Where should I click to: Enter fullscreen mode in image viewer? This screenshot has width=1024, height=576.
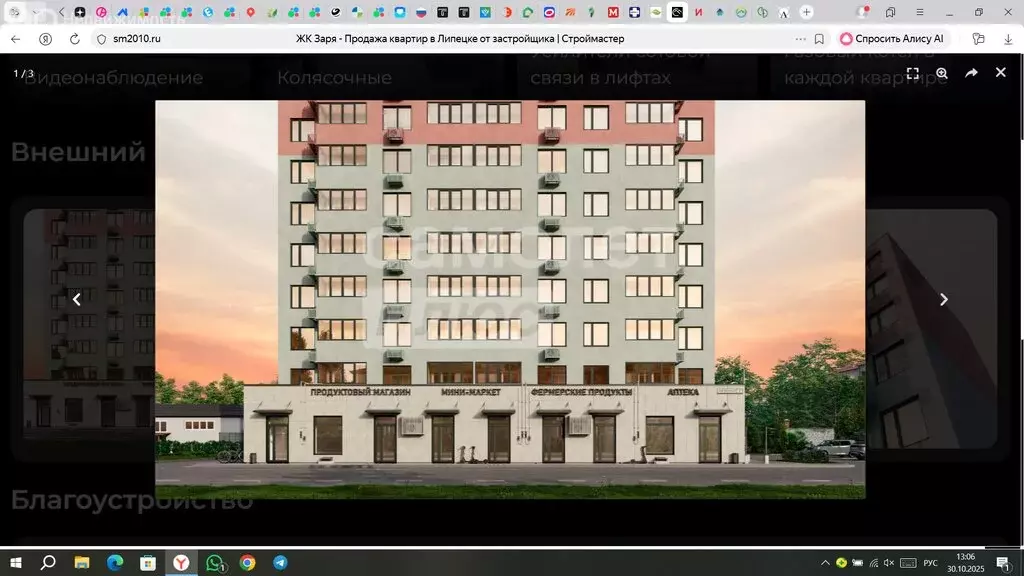[x=912, y=73]
